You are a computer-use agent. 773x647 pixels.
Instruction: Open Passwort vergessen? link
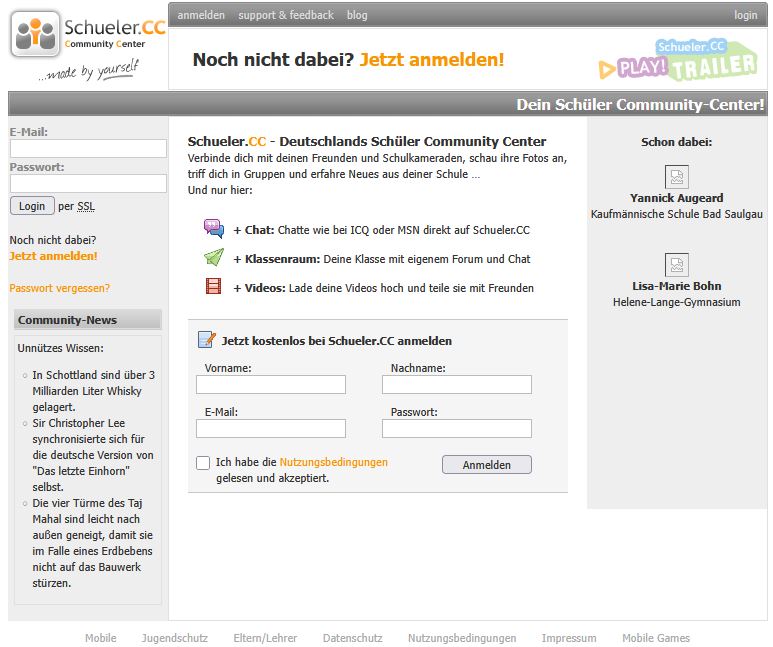pyautogui.click(x=60, y=288)
